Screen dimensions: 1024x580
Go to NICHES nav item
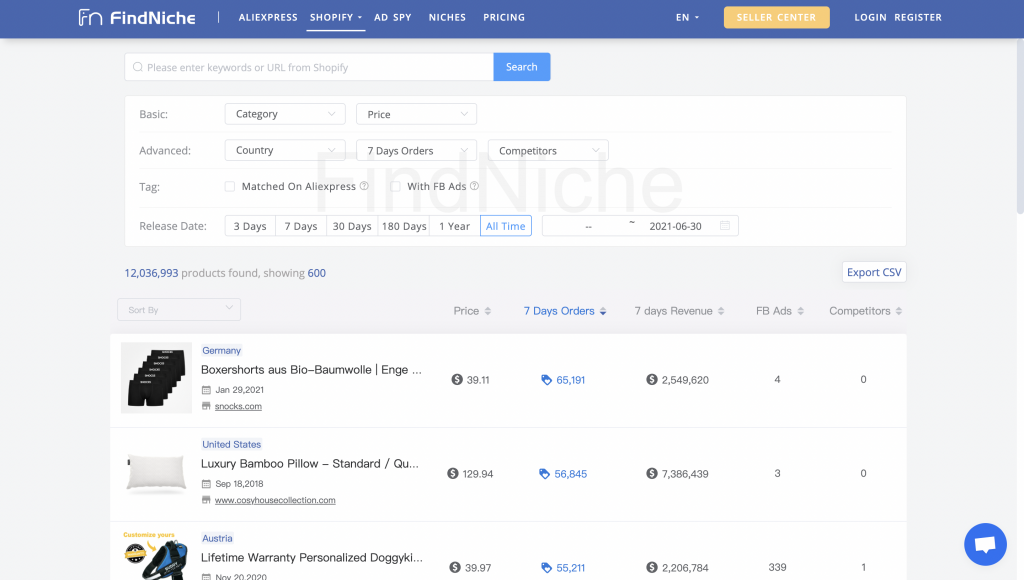point(447,18)
